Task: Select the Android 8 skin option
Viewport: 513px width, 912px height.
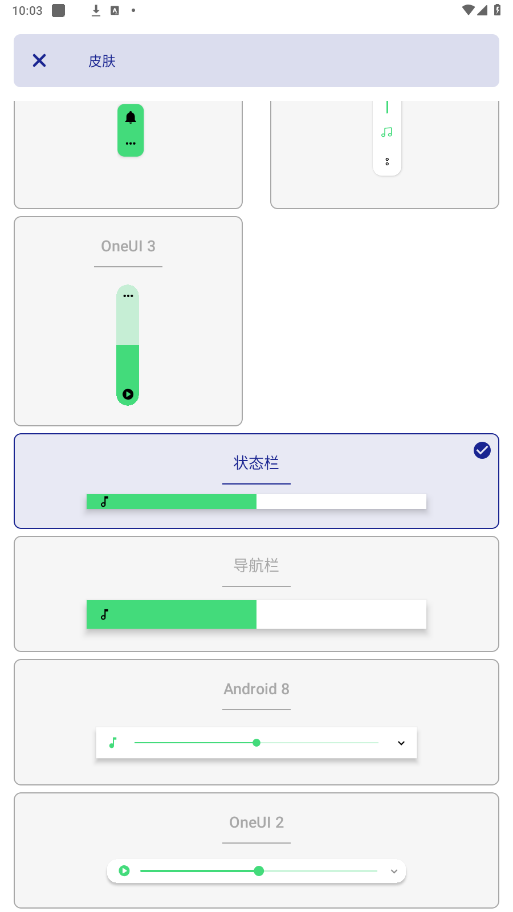Action: click(x=256, y=722)
